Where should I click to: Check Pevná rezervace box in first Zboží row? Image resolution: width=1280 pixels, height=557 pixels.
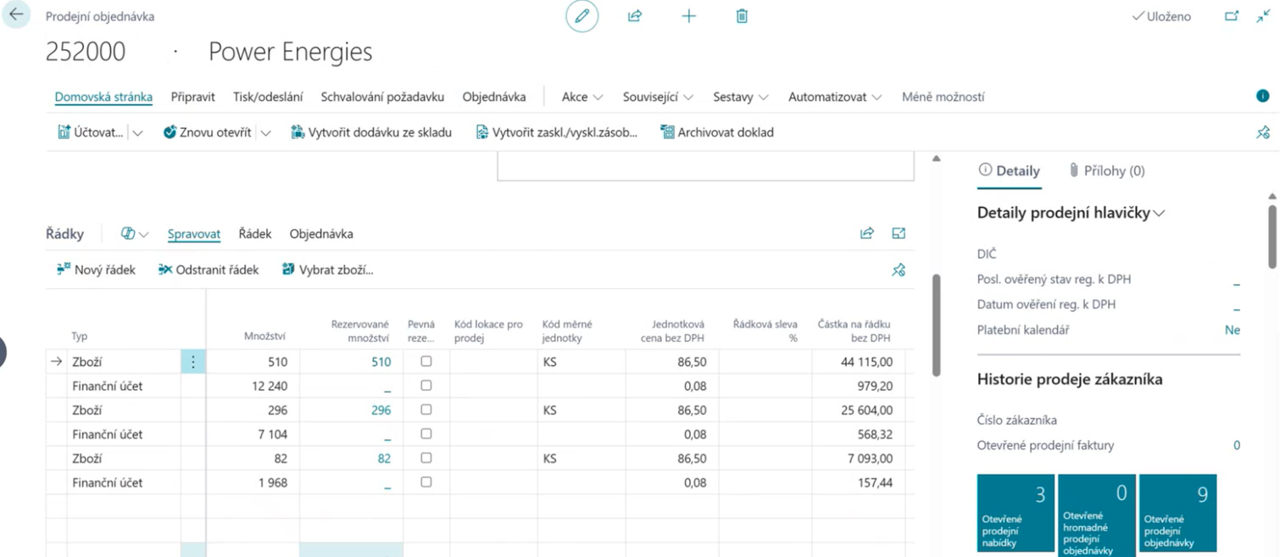pyautogui.click(x=426, y=362)
